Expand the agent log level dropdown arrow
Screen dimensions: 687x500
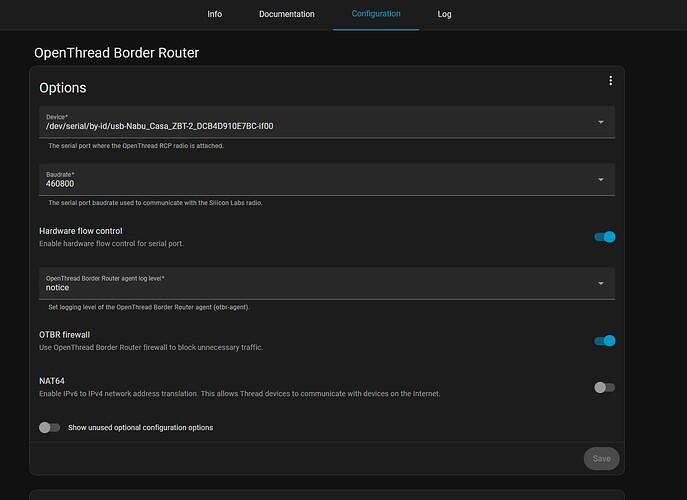(601, 284)
